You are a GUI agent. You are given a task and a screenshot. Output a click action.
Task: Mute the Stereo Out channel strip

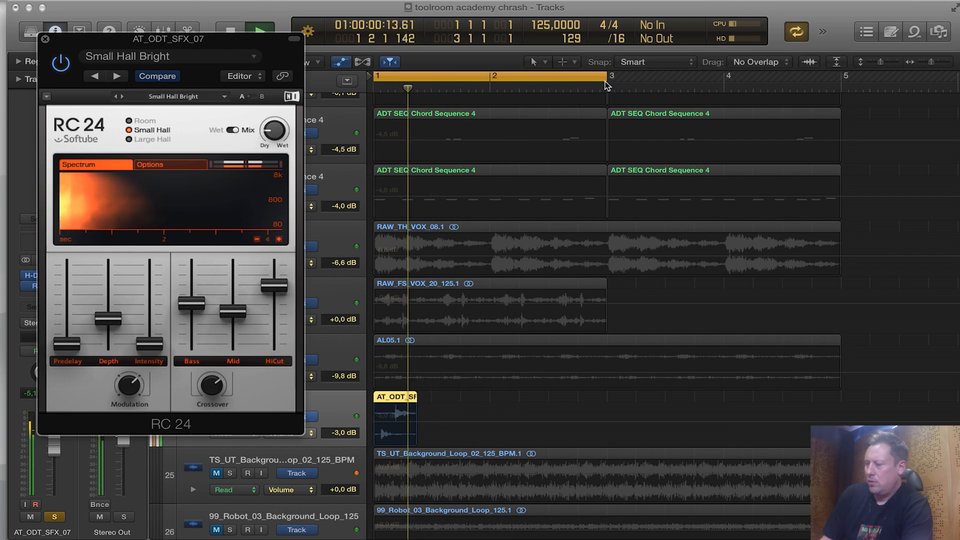pyautogui.click(x=100, y=517)
